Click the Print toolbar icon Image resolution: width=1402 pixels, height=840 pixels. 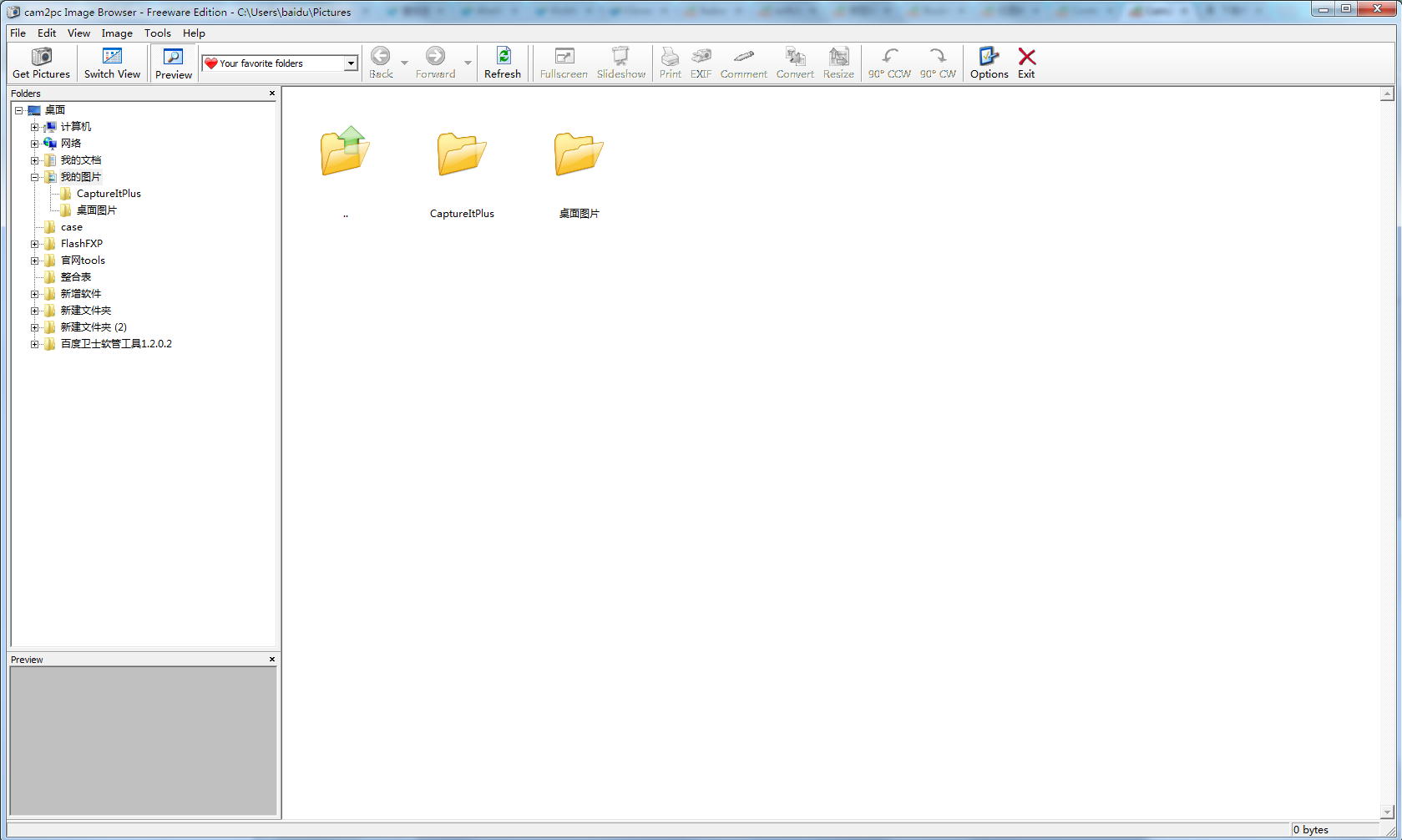pyautogui.click(x=670, y=56)
